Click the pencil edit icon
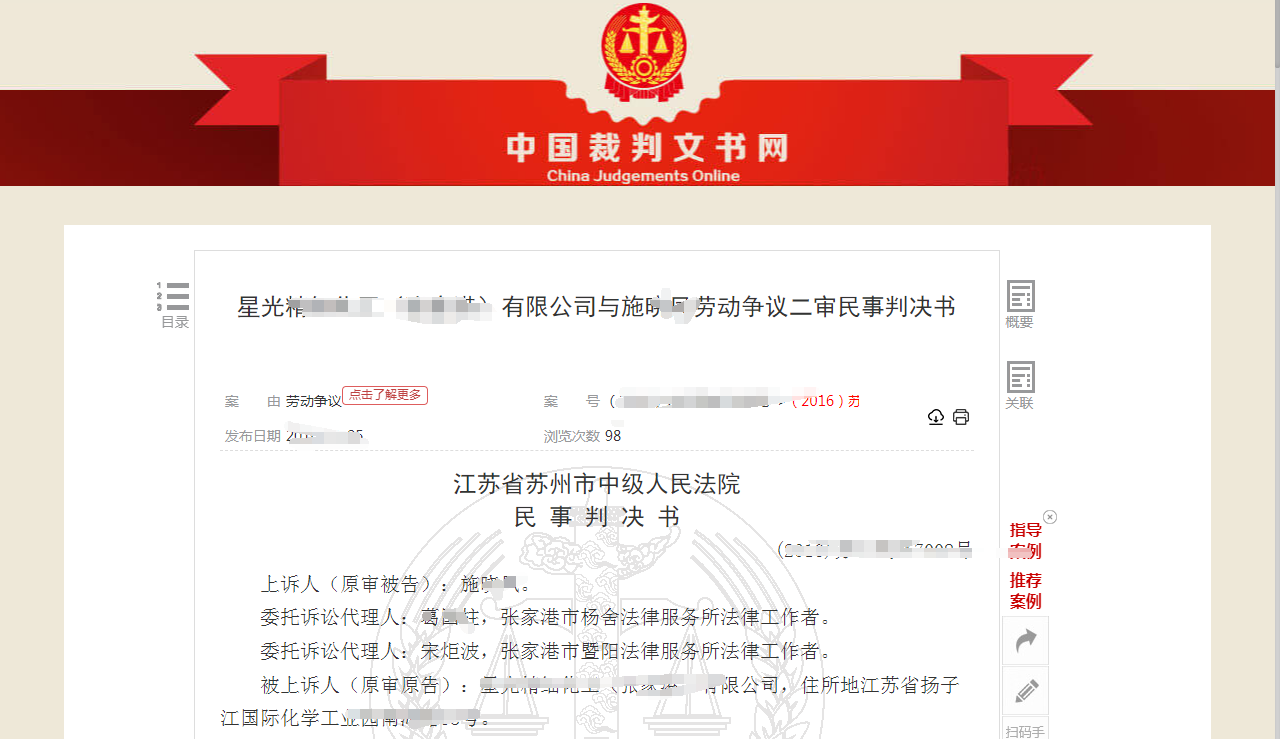Screen dimensions: 1280x739 pyautogui.click(x=1025, y=691)
